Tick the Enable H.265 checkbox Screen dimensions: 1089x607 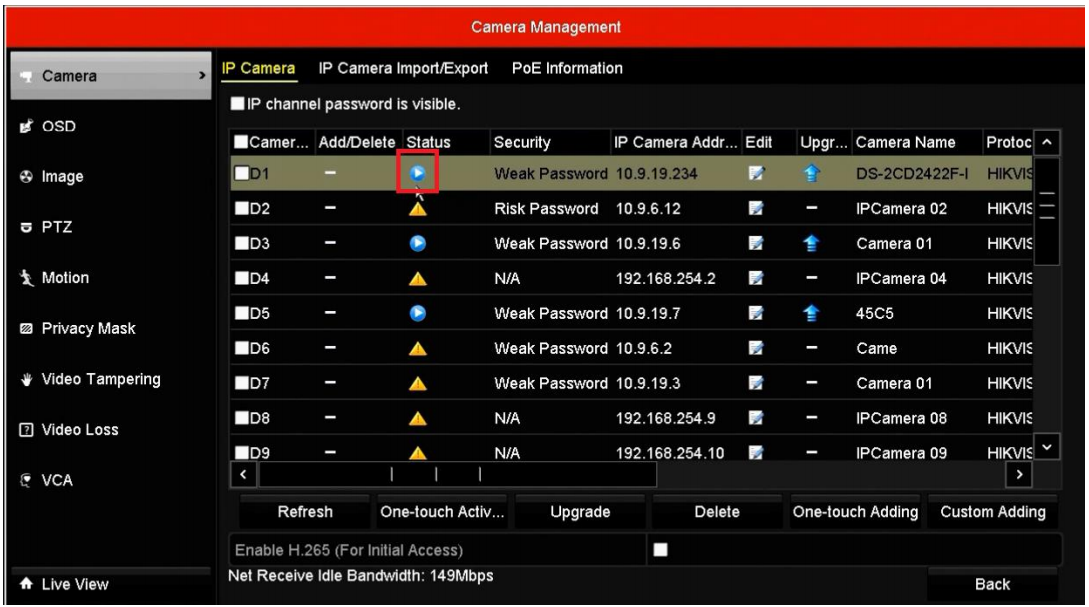pos(659,549)
